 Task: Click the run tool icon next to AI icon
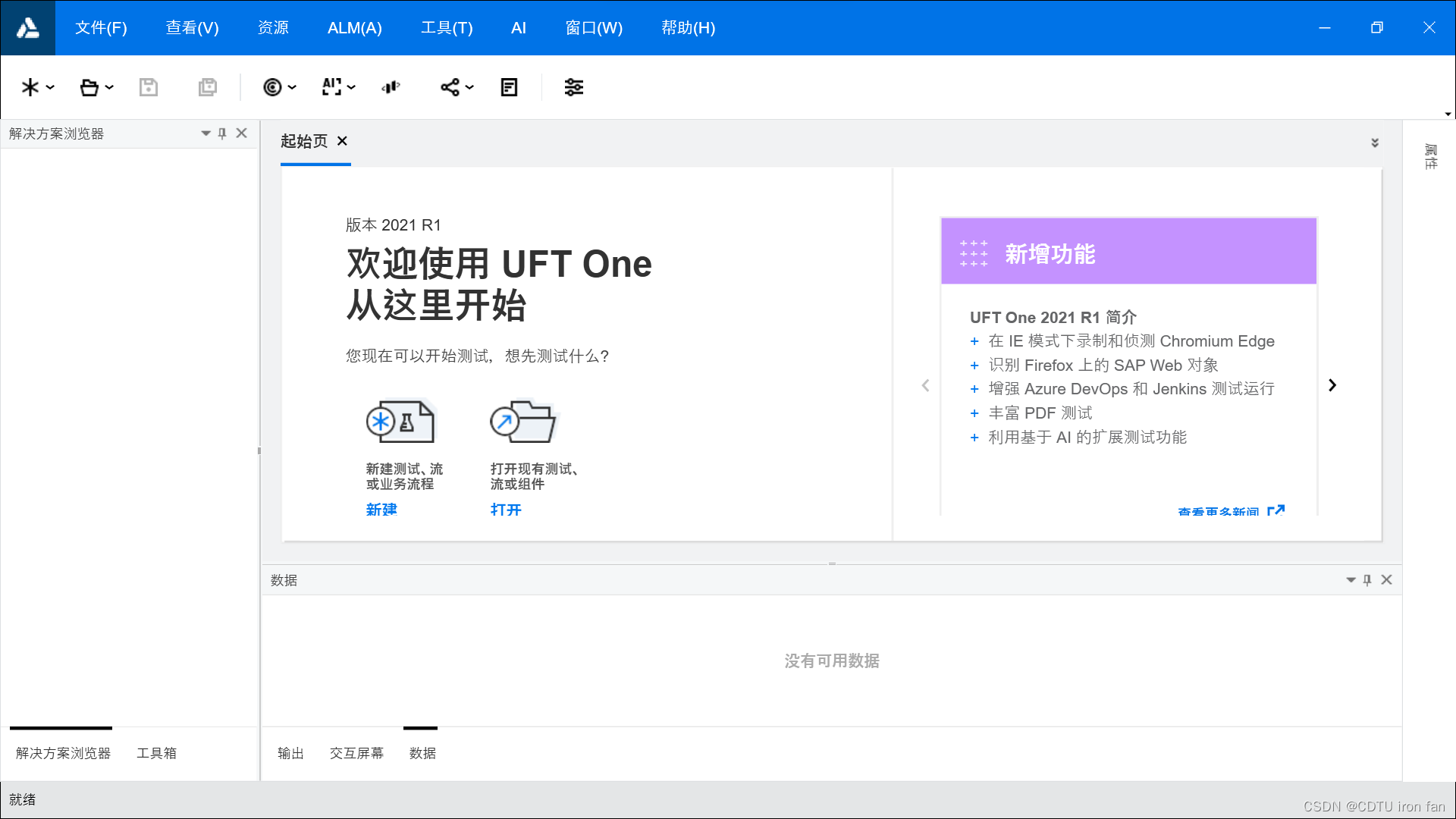click(x=391, y=87)
